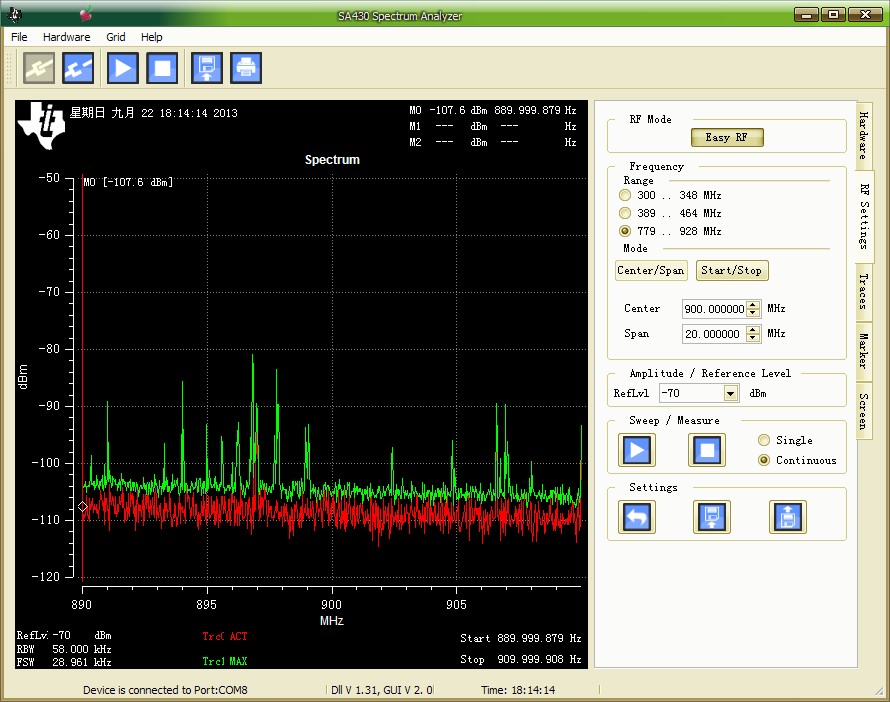
Task: Open the RefLvl dropdown
Action: tap(731, 394)
